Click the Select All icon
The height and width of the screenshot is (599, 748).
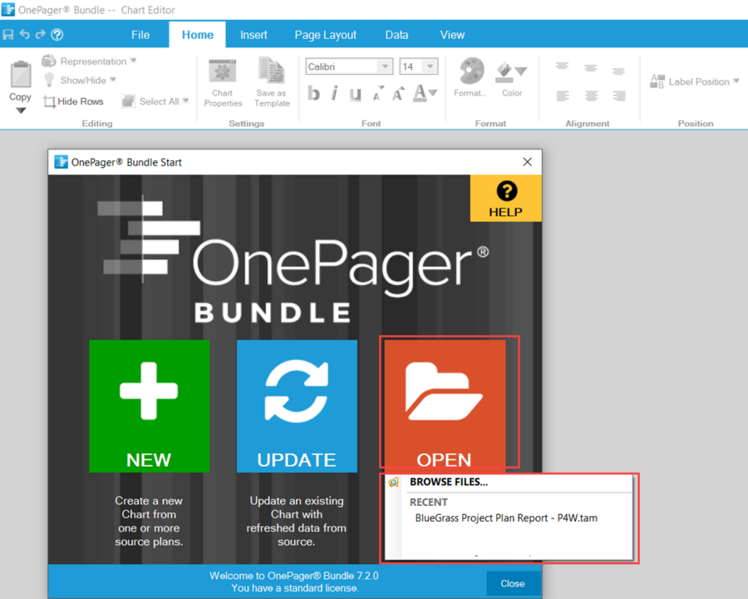[128, 101]
